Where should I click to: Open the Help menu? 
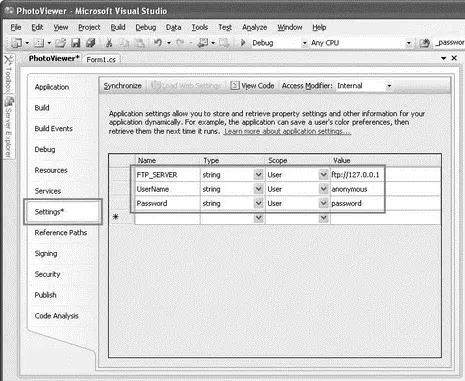(319, 27)
